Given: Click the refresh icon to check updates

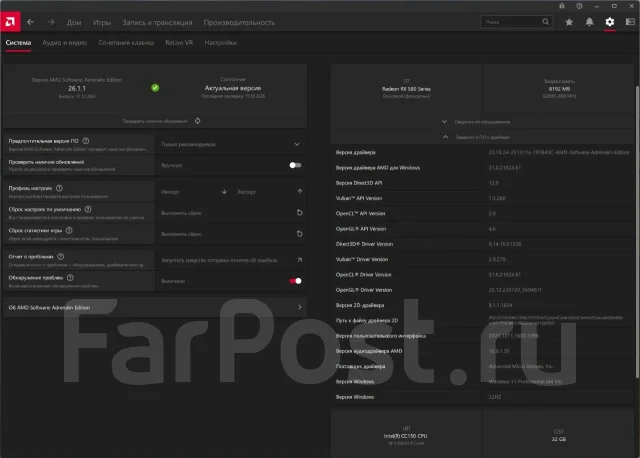Looking at the screenshot, I should (198, 121).
